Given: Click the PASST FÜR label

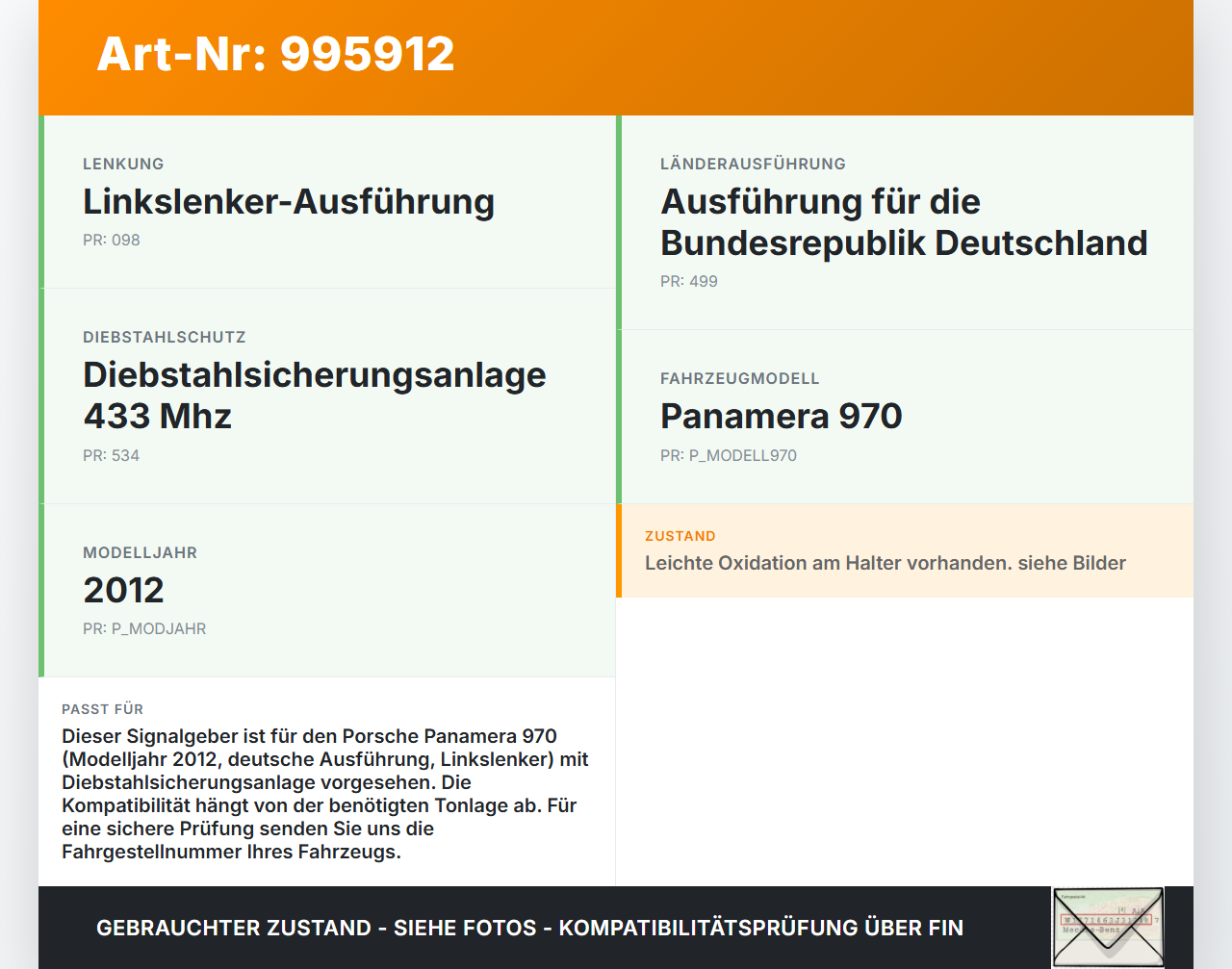Looking at the screenshot, I should pyautogui.click(x=102, y=709).
